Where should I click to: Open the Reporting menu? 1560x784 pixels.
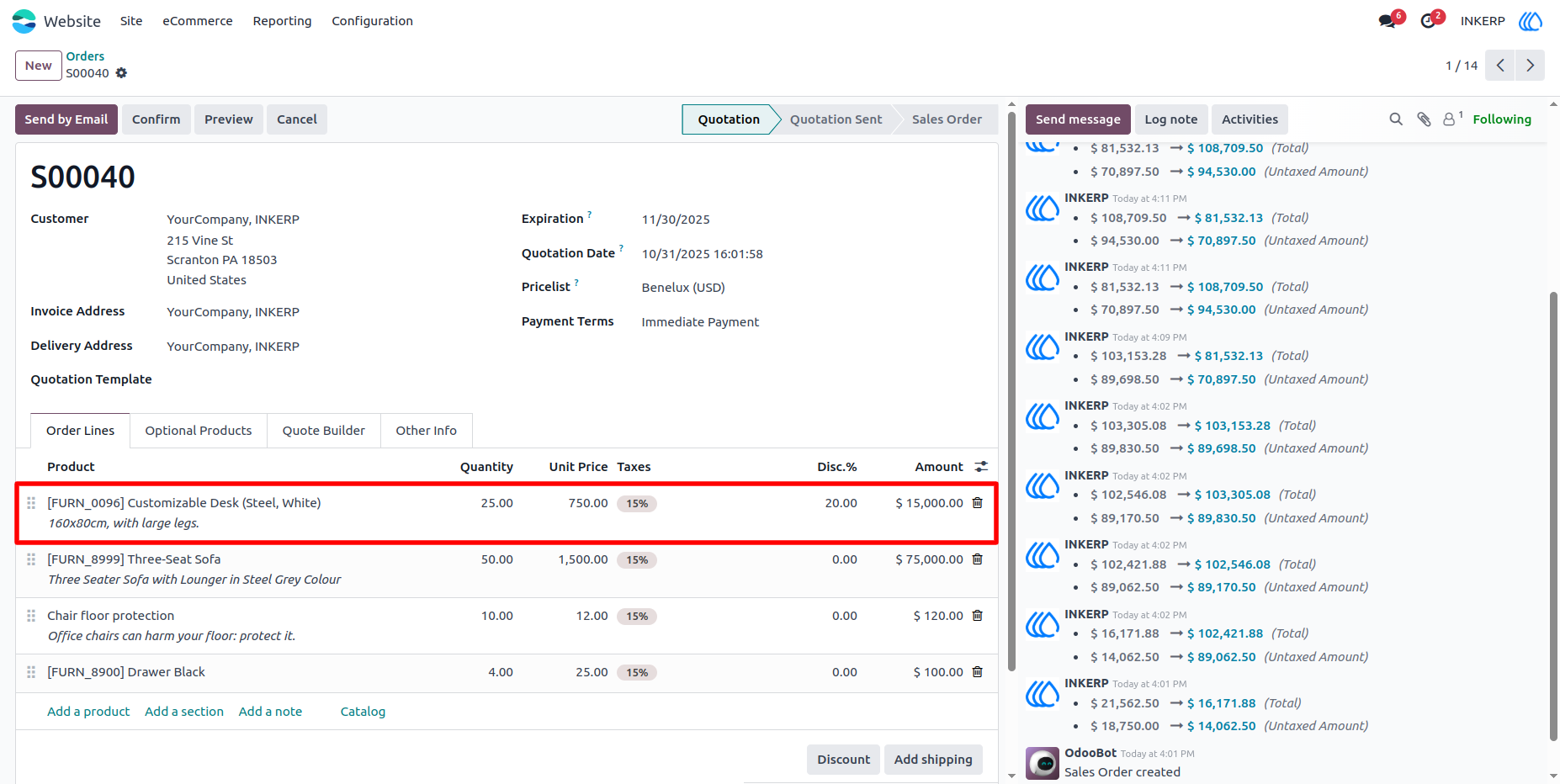[282, 21]
